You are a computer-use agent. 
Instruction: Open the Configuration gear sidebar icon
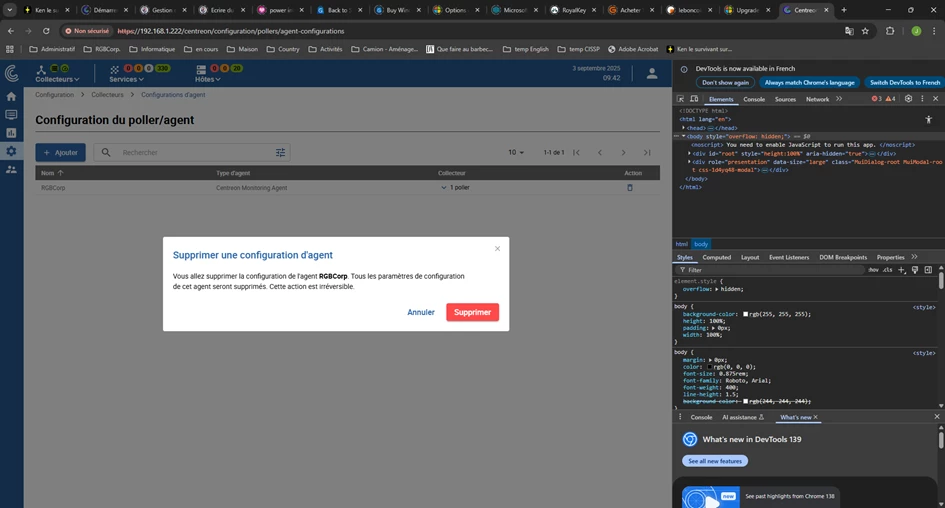click(x=11, y=151)
